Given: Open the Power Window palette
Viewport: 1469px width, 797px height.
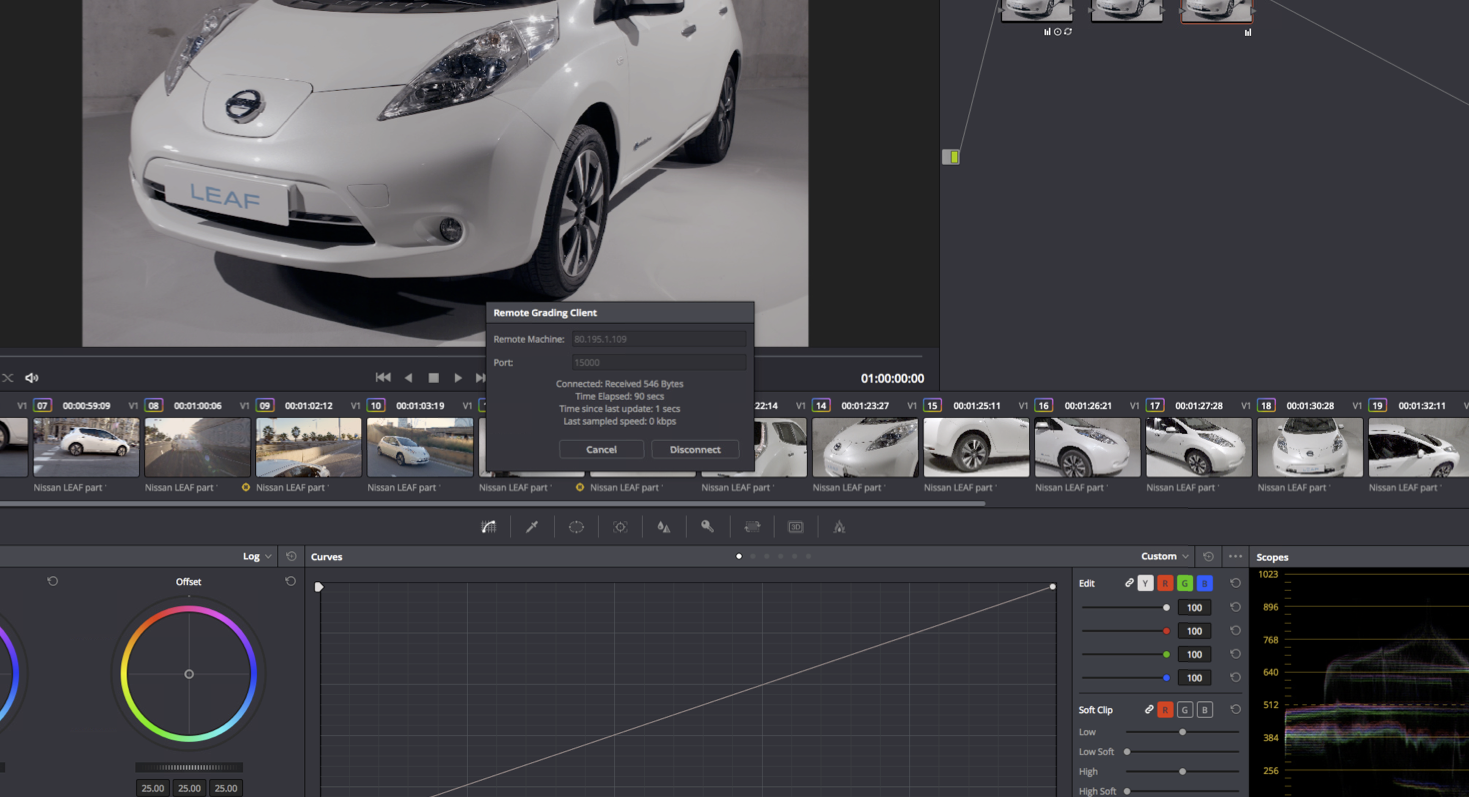Looking at the screenshot, I should [576, 527].
